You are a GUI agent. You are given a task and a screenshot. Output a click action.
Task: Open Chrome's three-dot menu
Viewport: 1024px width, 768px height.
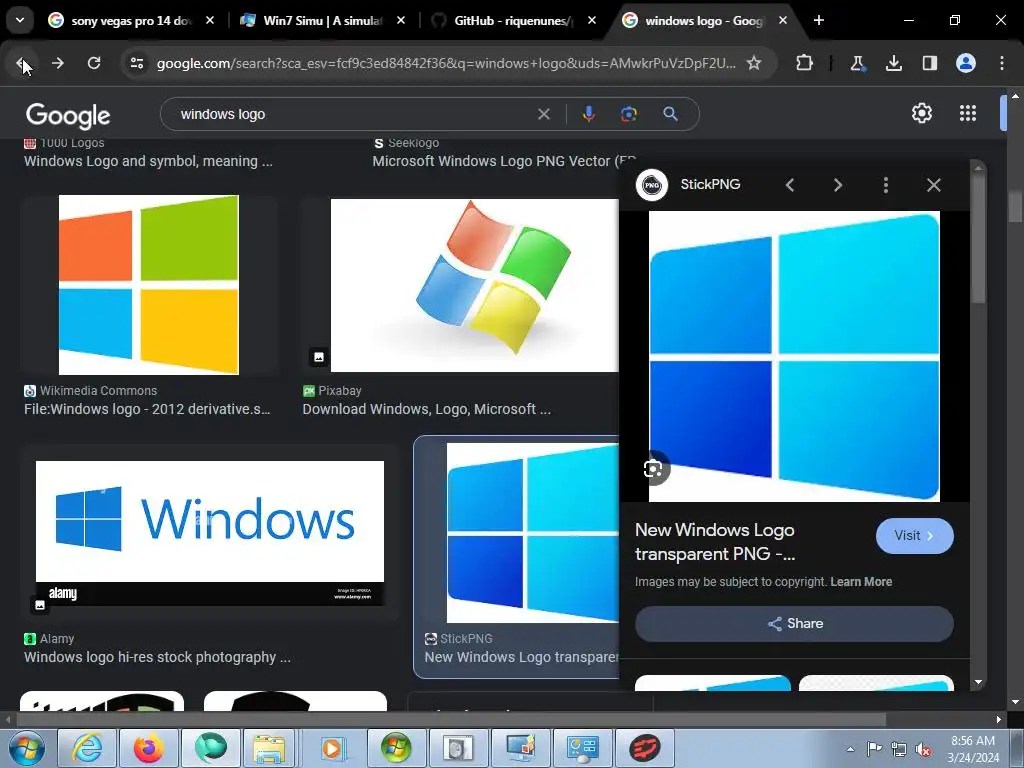coord(1002,63)
